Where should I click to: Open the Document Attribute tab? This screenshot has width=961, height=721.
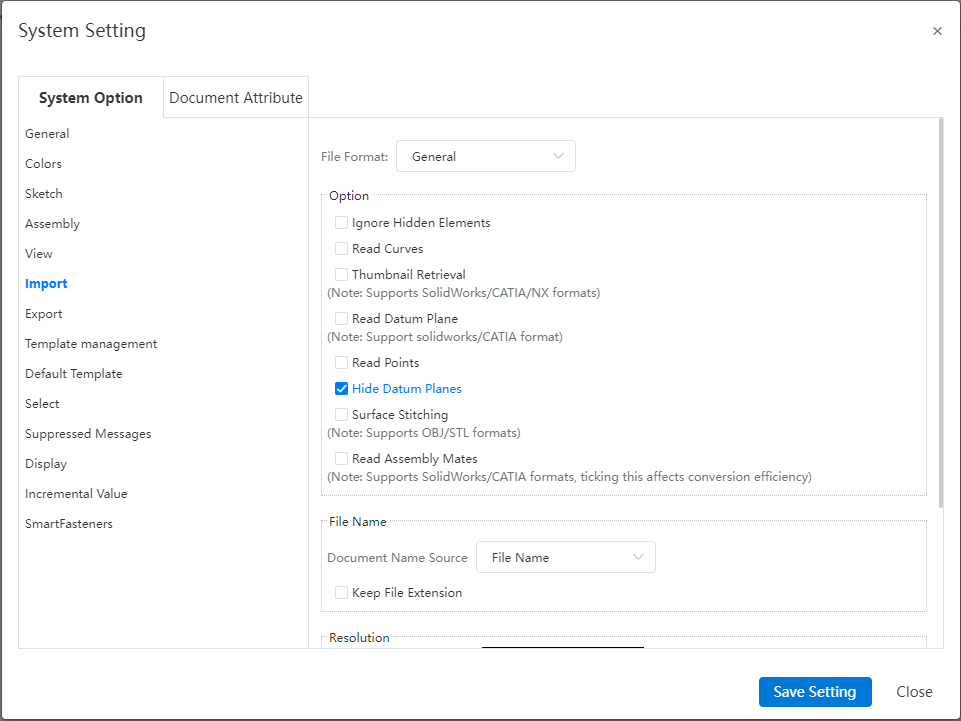(x=236, y=97)
